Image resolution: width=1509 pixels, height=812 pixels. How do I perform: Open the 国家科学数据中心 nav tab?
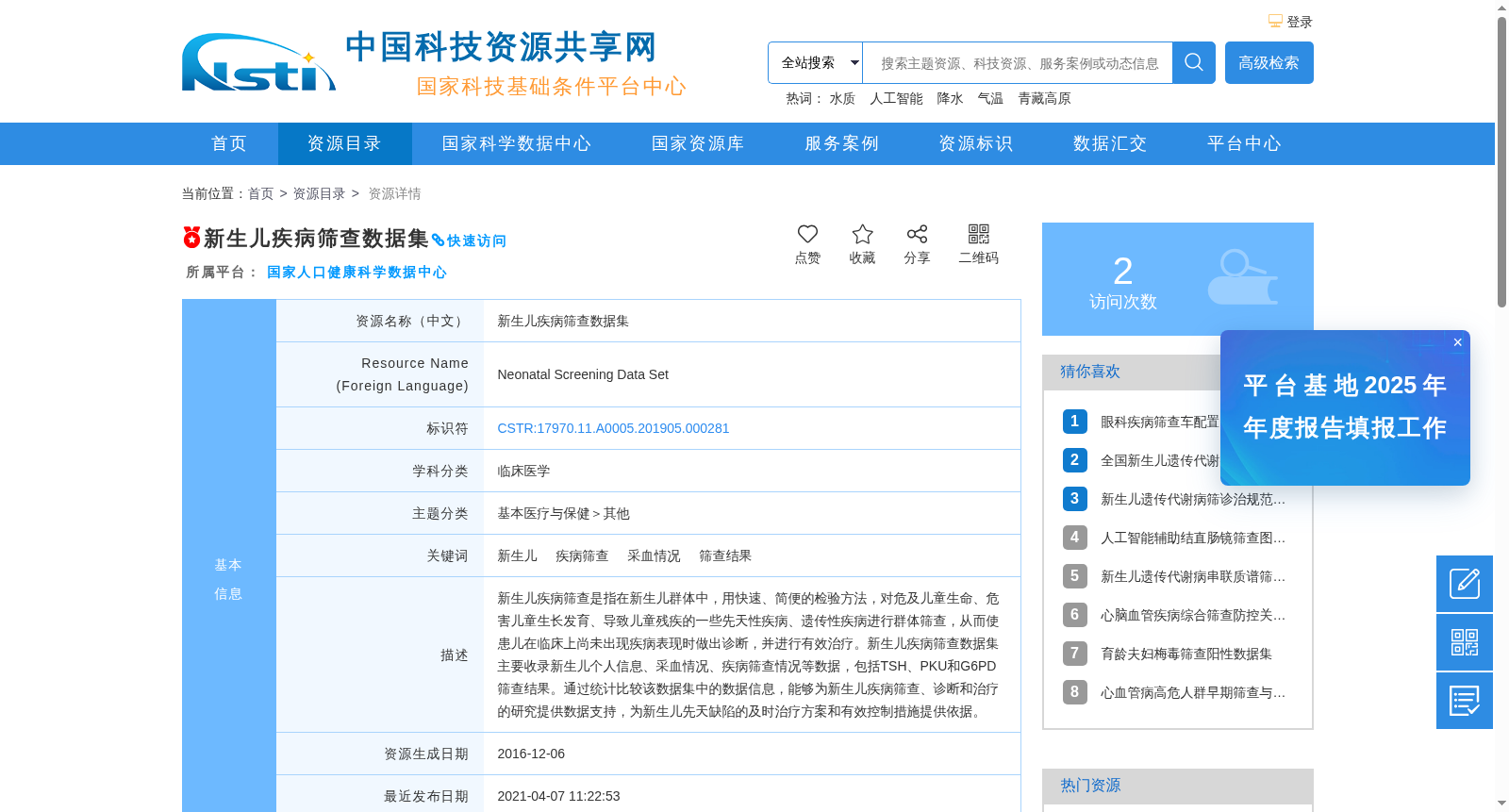pyautogui.click(x=517, y=143)
